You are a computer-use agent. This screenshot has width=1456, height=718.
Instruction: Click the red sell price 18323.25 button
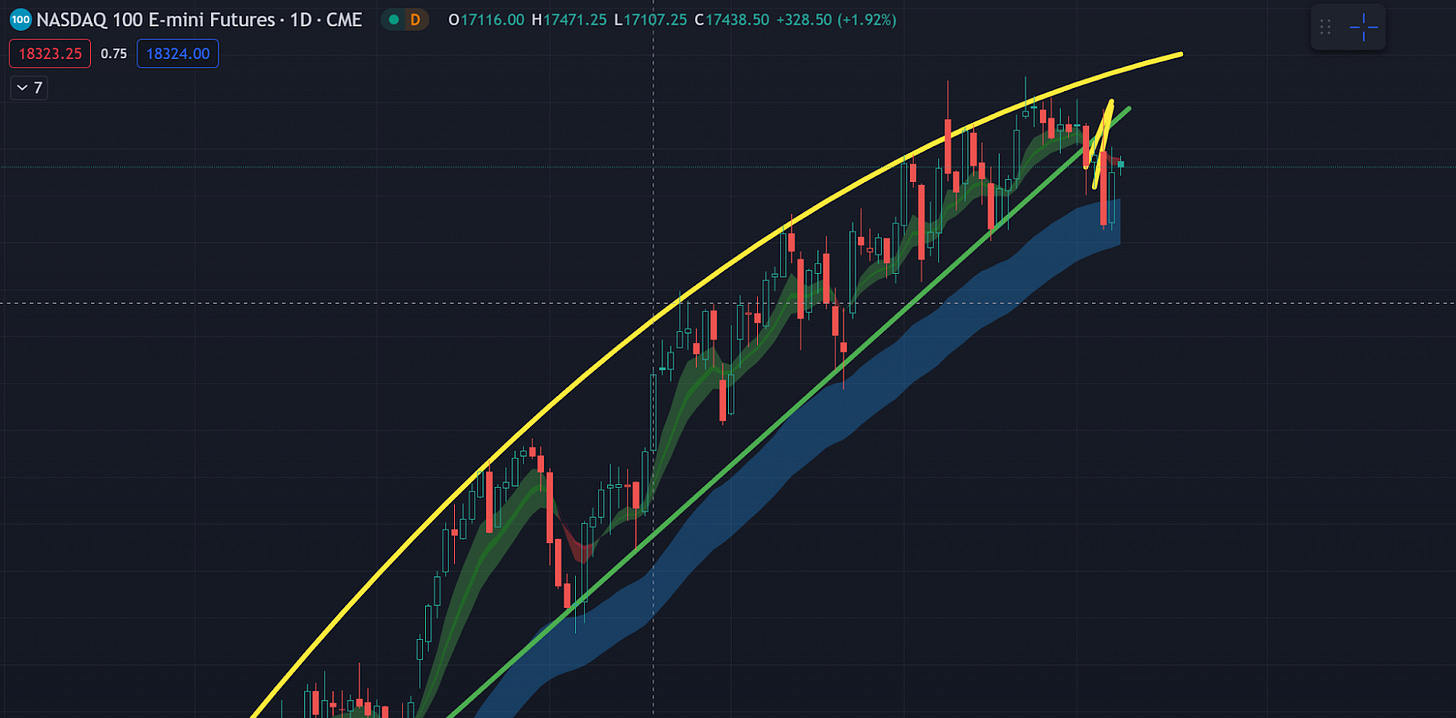click(50, 54)
